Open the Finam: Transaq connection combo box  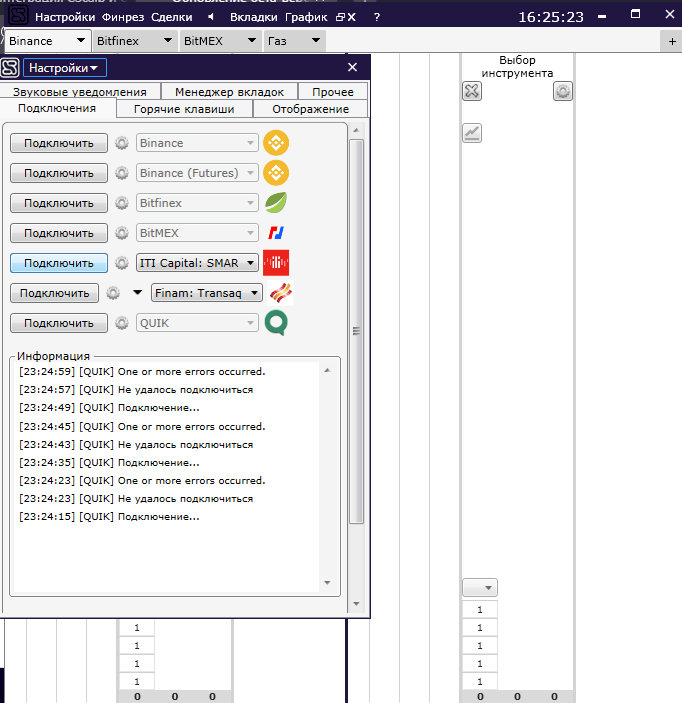click(x=207, y=293)
